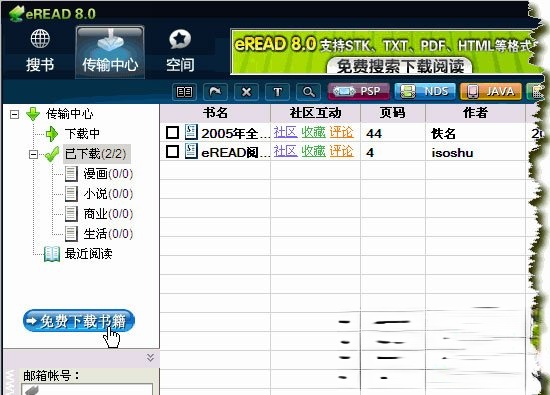Open the 最近阅读 recent reading node
550x395 pixels.
tap(88, 254)
